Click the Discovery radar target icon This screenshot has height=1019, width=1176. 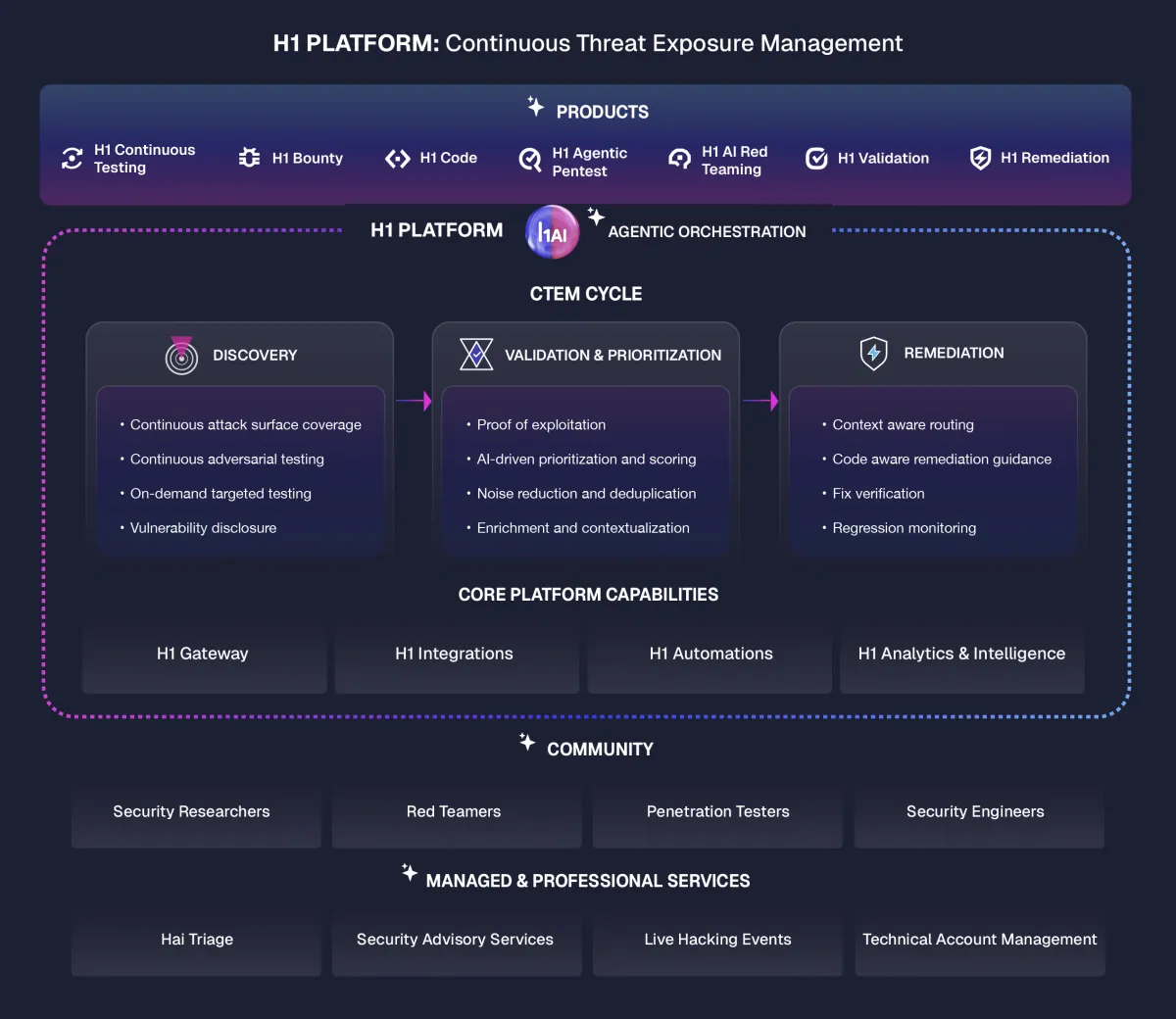click(x=181, y=356)
